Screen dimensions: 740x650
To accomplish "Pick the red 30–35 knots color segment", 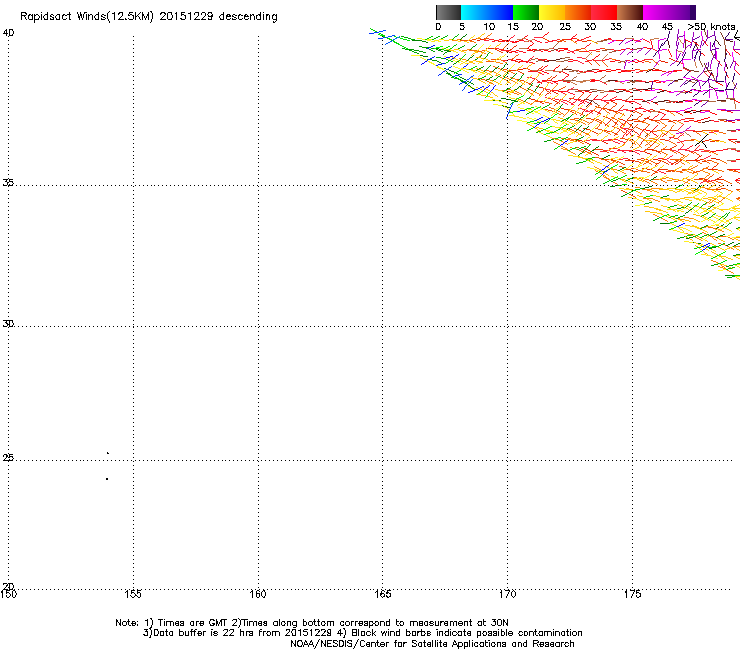I will tap(604, 12).
